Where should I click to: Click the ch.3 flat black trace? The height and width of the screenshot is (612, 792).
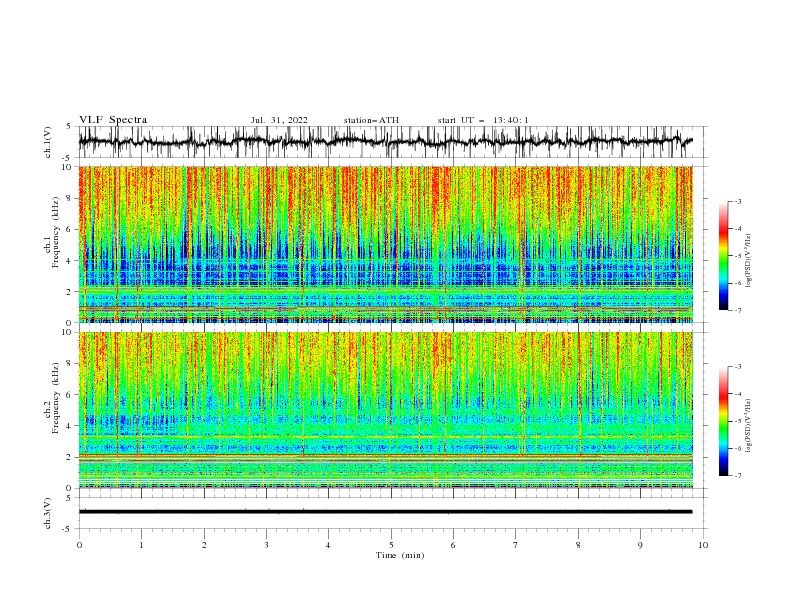pyautogui.click(x=386, y=512)
